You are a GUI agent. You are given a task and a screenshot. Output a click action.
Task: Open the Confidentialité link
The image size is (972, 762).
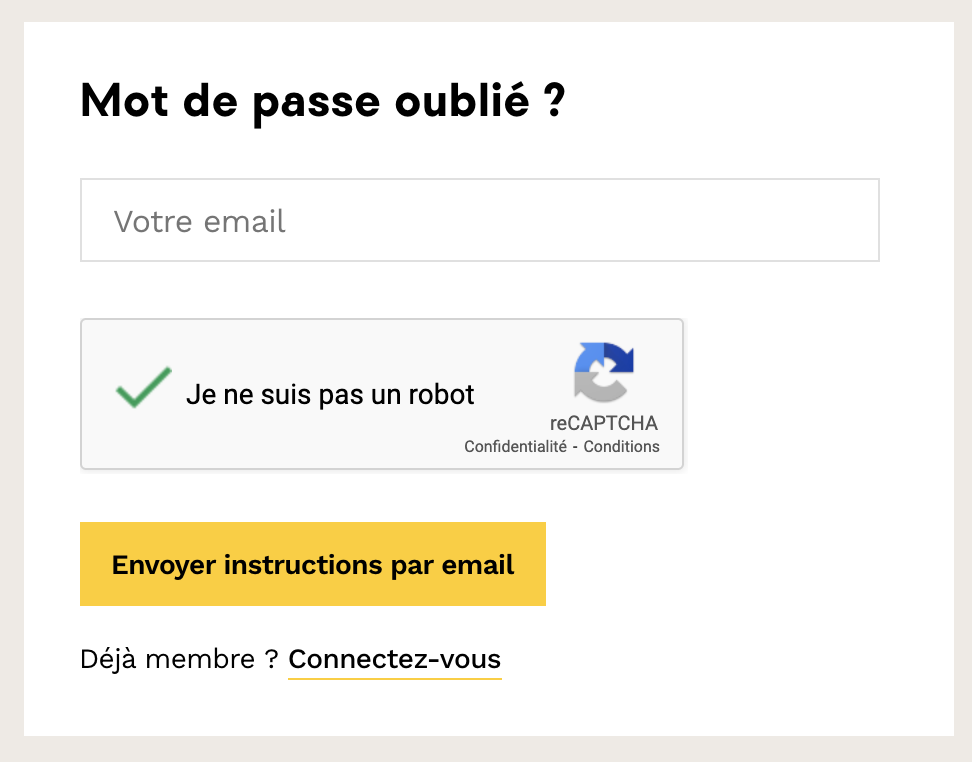[x=516, y=446]
